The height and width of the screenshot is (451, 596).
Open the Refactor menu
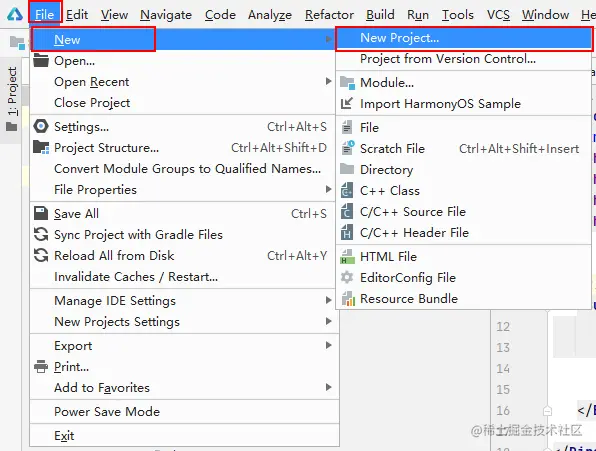[x=329, y=14]
